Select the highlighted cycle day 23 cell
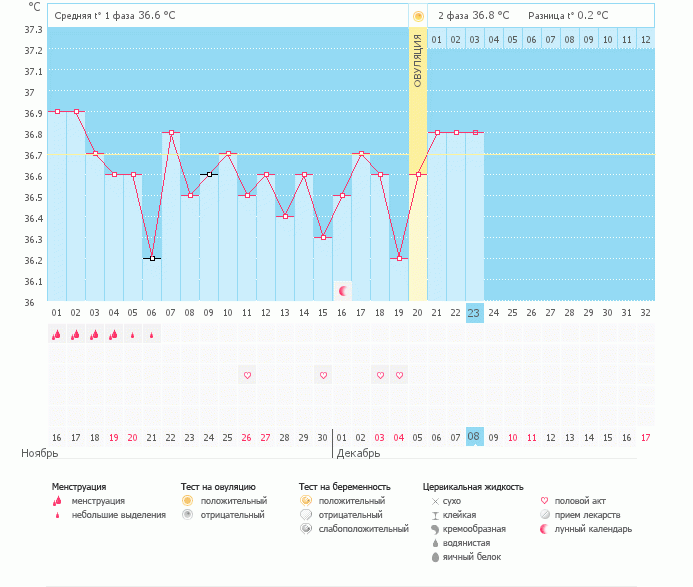 click(x=475, y=312)
